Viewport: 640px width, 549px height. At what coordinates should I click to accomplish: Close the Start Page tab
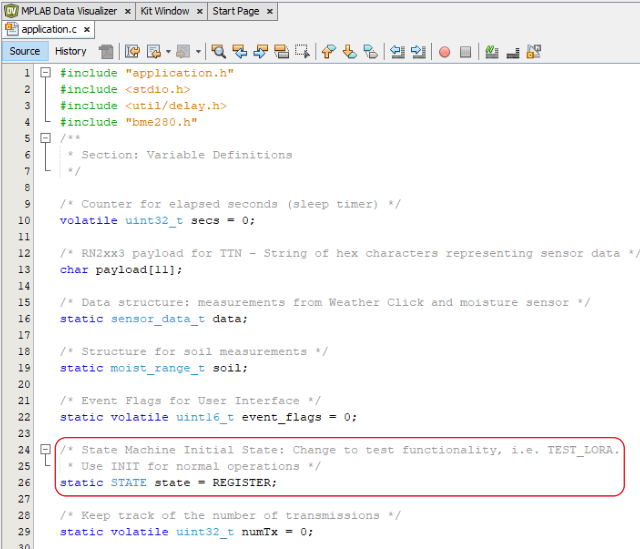270,11
